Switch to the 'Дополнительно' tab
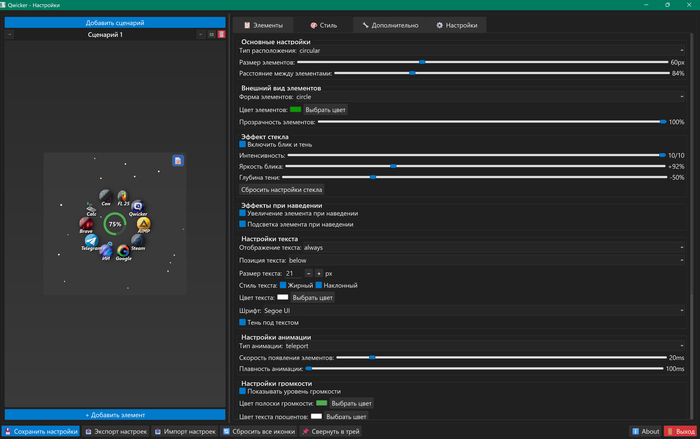 coord(391,25)
